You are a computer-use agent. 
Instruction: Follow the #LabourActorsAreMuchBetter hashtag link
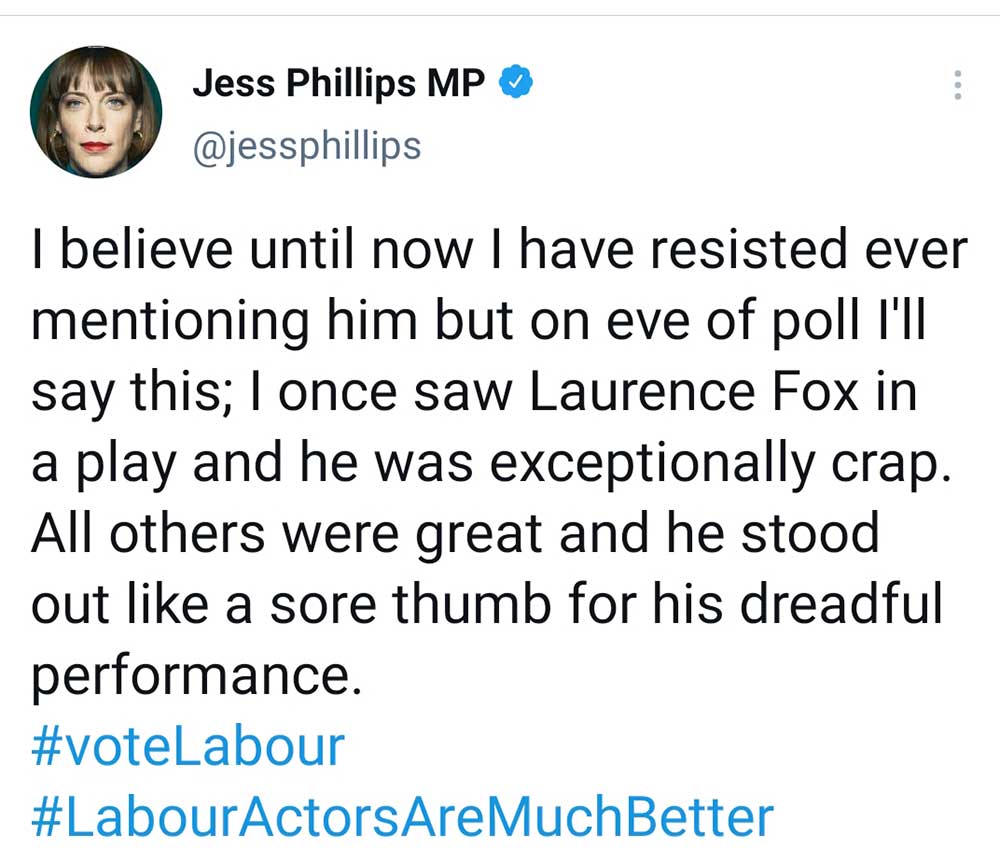[402, 815]
